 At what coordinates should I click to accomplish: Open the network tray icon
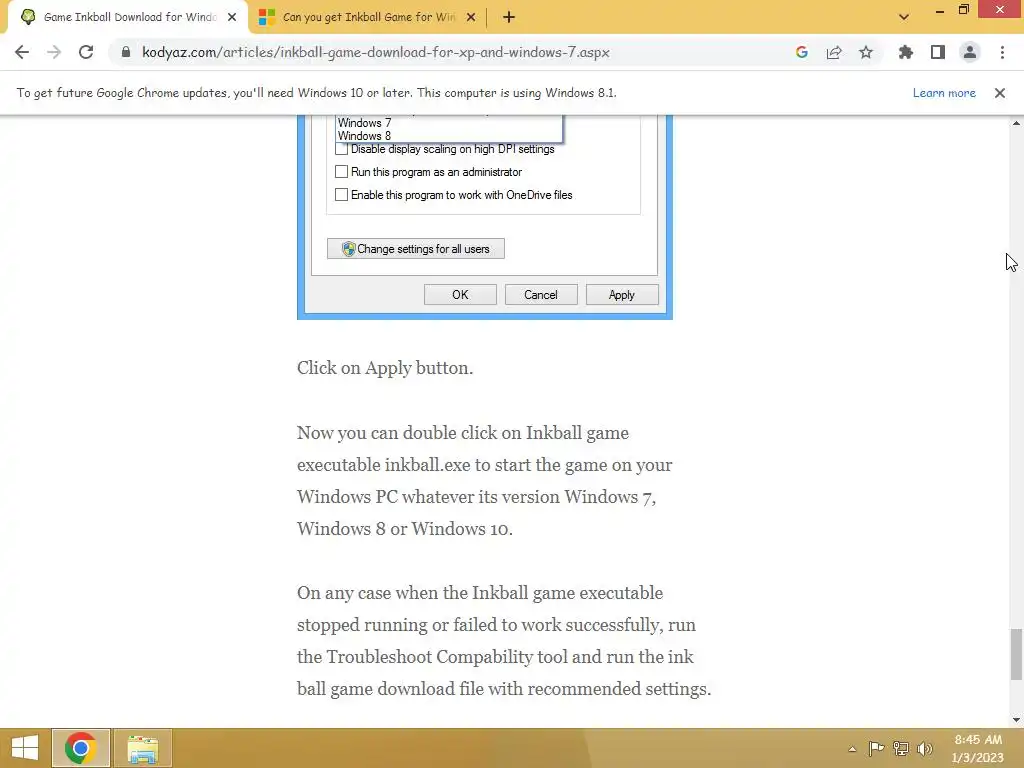(901, 748)
